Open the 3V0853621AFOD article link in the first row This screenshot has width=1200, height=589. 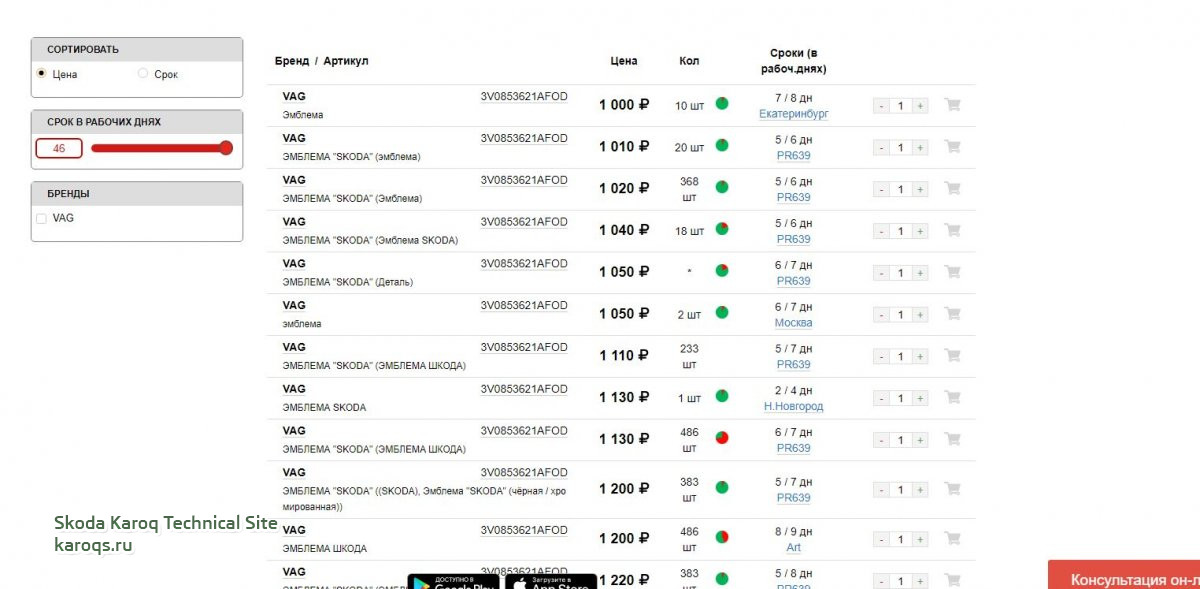click(x=523, y=96)
